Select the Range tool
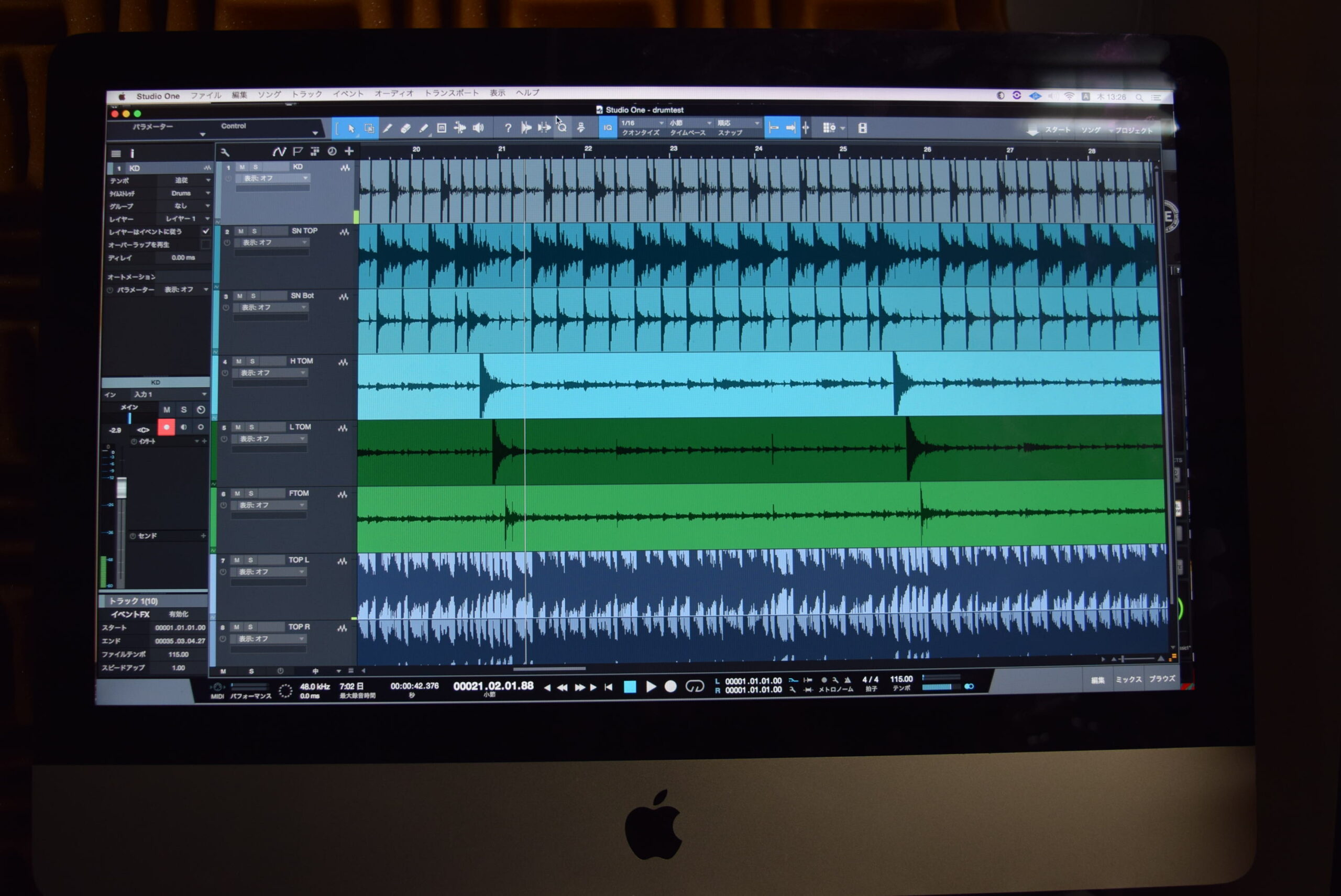This screenshot has width=1341, height=896. click(369, 129)
